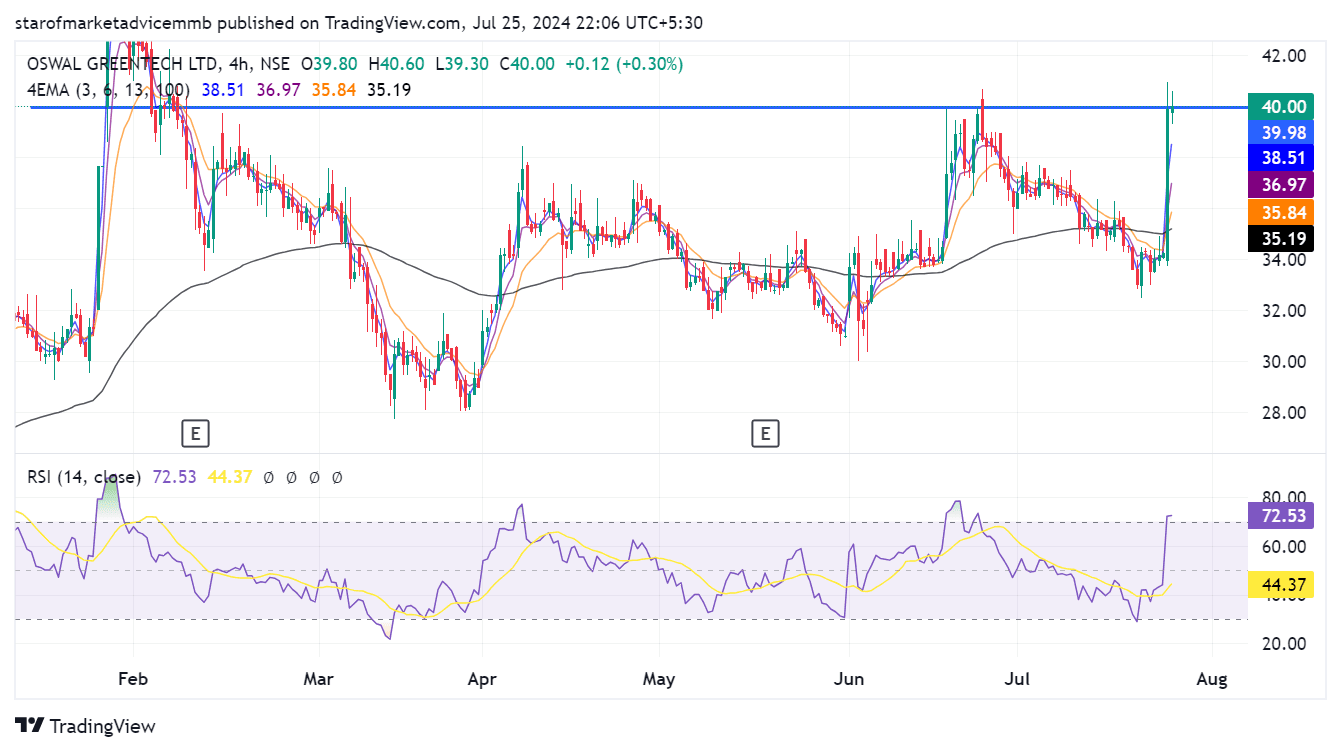The width and height of the screenshot is (1341, 752).
Task: Click the 20.00 RSI scale label
Action: point(1284,644)
